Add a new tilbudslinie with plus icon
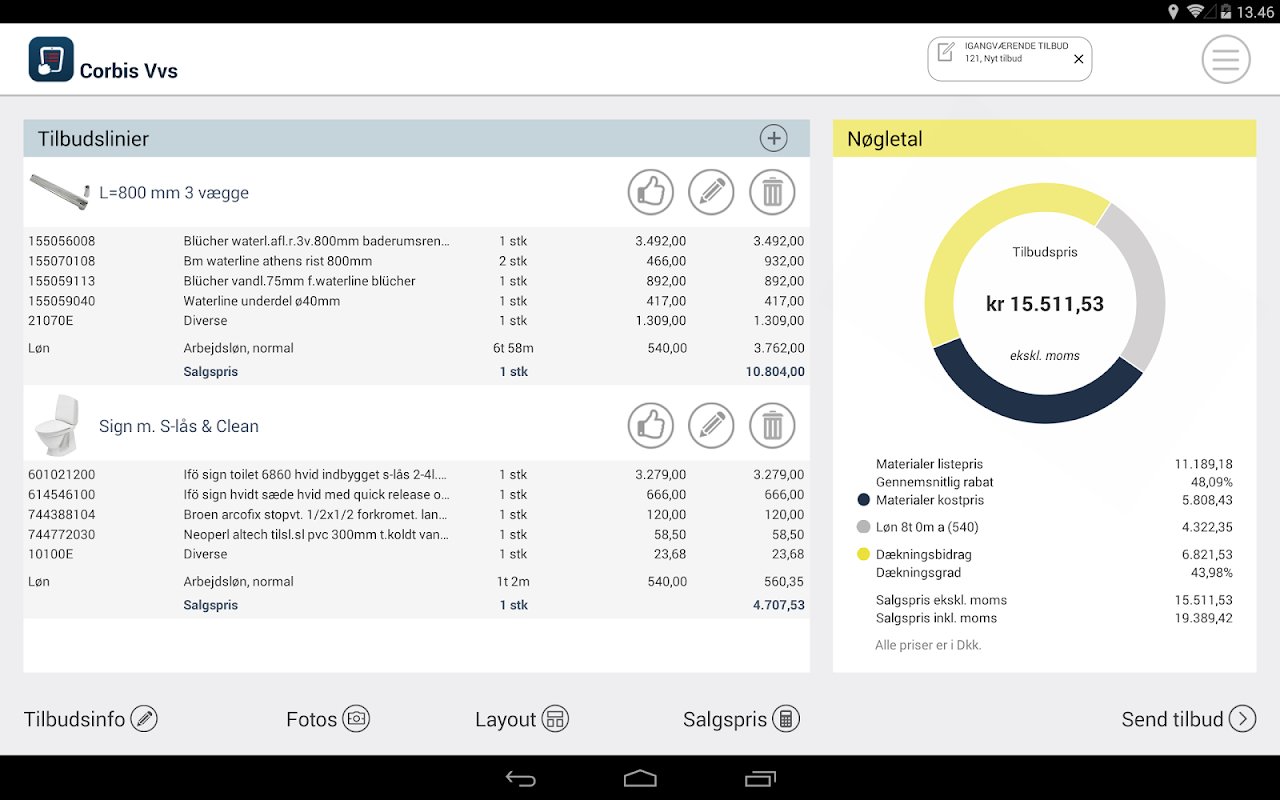The image size is (1280, 800). tap(773, 138)
